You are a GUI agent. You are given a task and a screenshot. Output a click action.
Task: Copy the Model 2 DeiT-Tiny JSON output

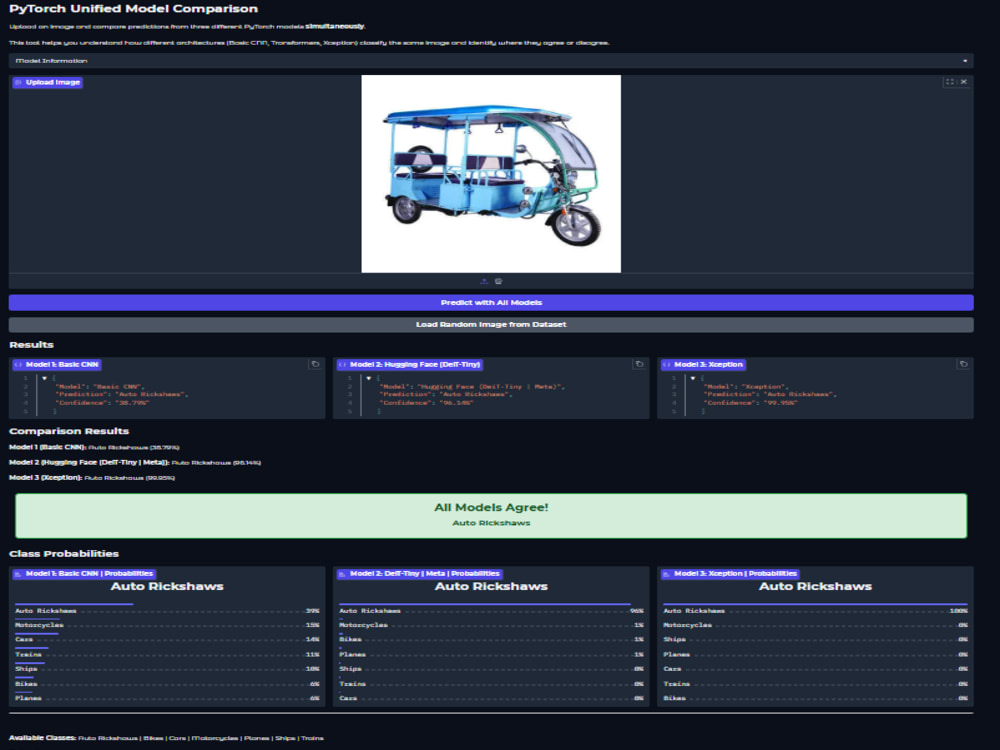(639, 364)
